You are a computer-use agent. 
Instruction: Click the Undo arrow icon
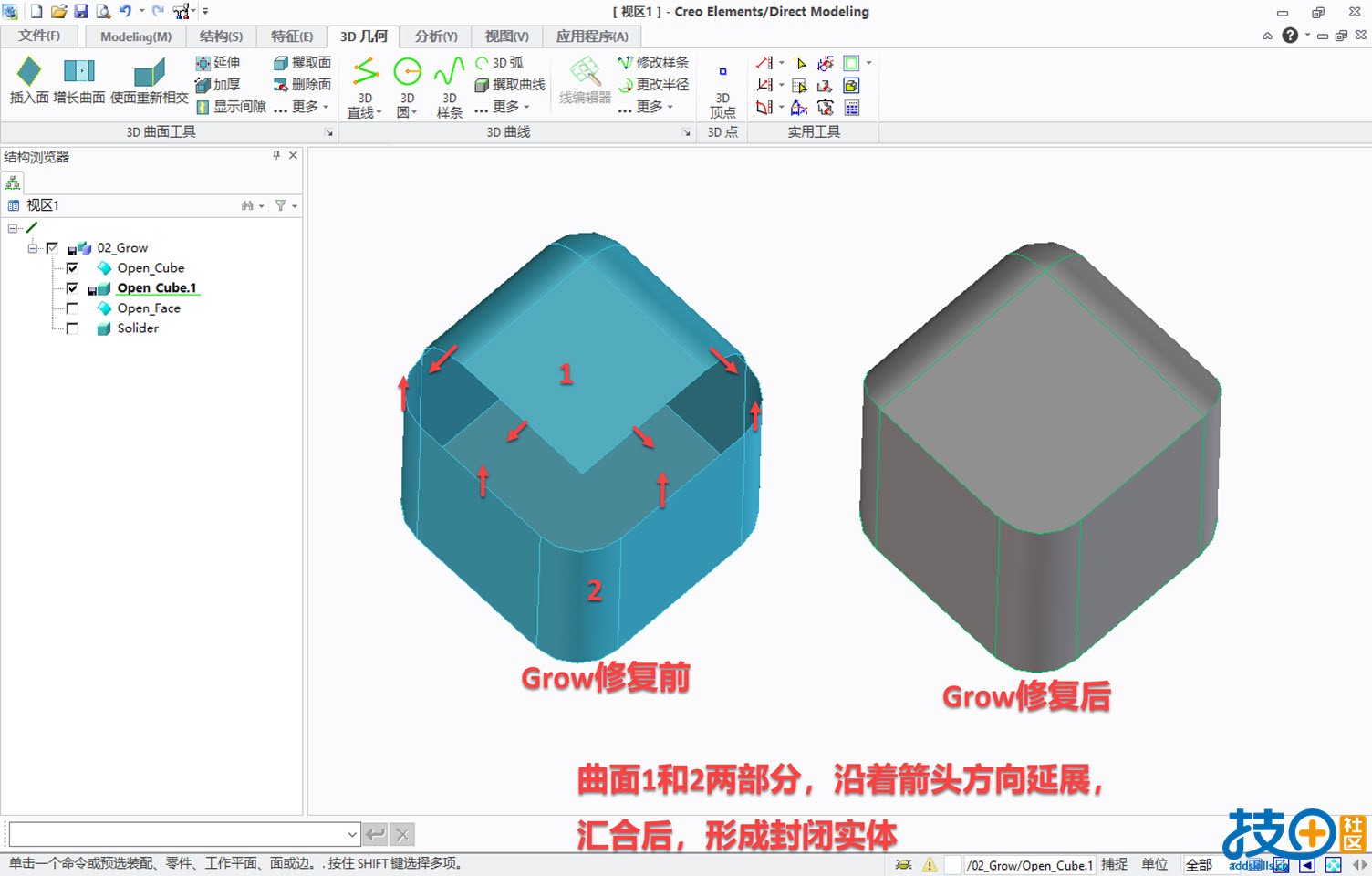coord(125,11)
